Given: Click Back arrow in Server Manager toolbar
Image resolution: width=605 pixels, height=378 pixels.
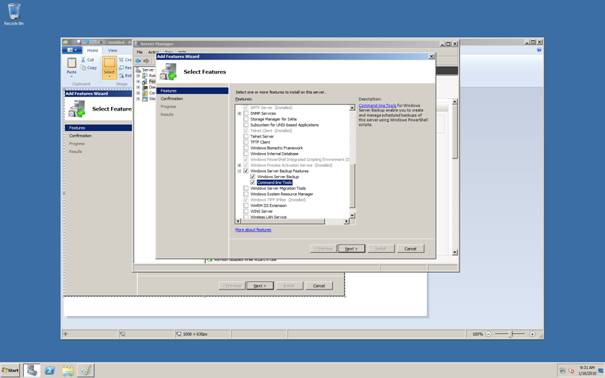Looking at the screenshot, I should click(x=139, y=61).
